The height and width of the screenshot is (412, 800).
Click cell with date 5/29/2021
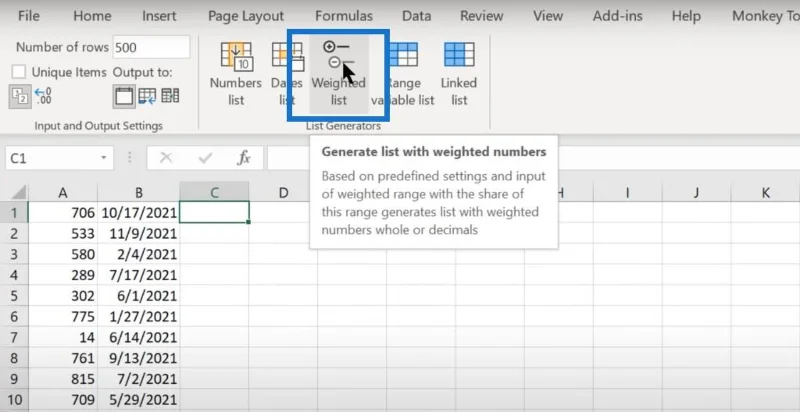pyautogui.click(x=138, y=400)
